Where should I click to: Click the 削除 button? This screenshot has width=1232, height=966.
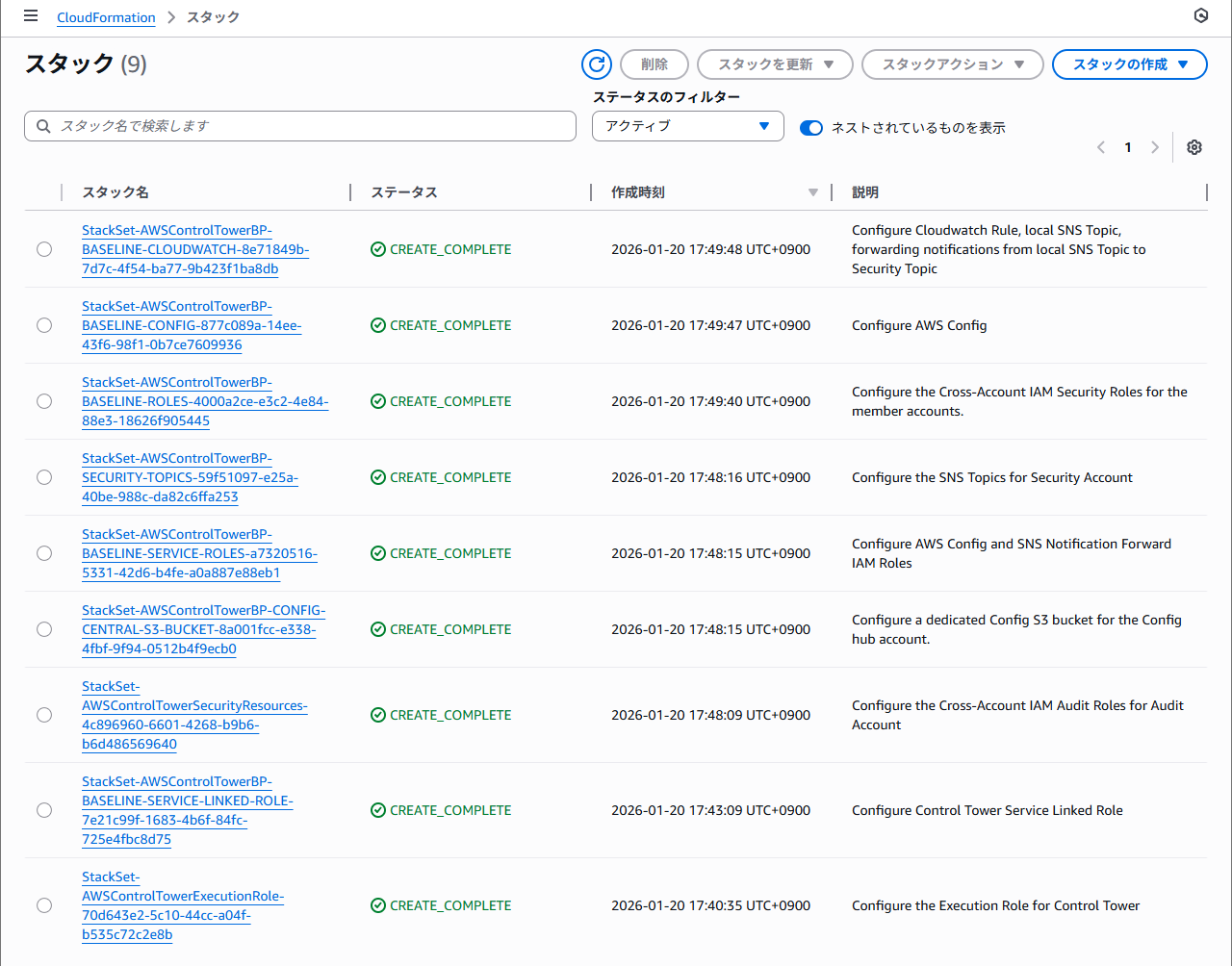point(654,64)
